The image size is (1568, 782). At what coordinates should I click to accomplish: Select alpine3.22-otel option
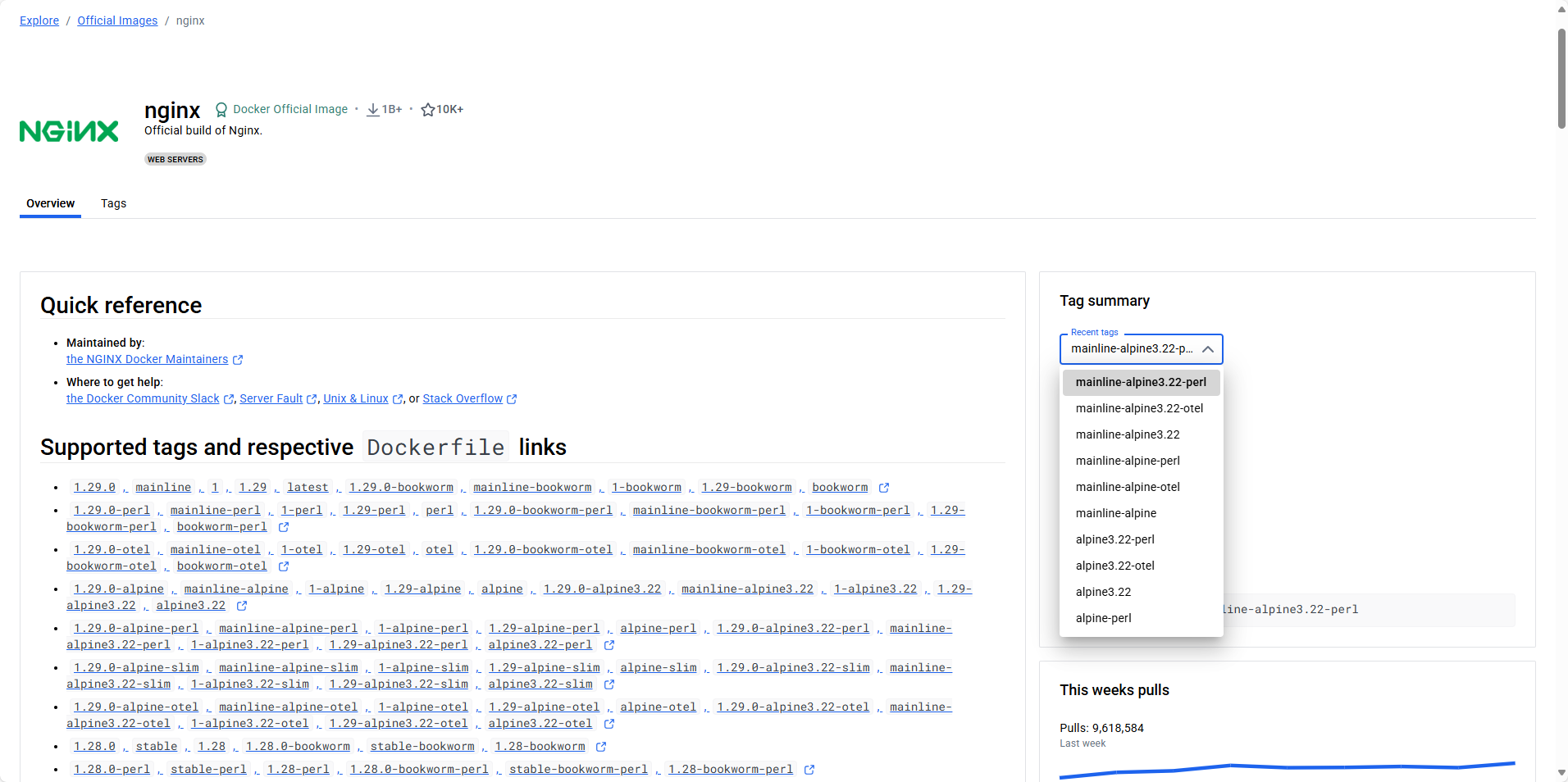pos(1141,566)
